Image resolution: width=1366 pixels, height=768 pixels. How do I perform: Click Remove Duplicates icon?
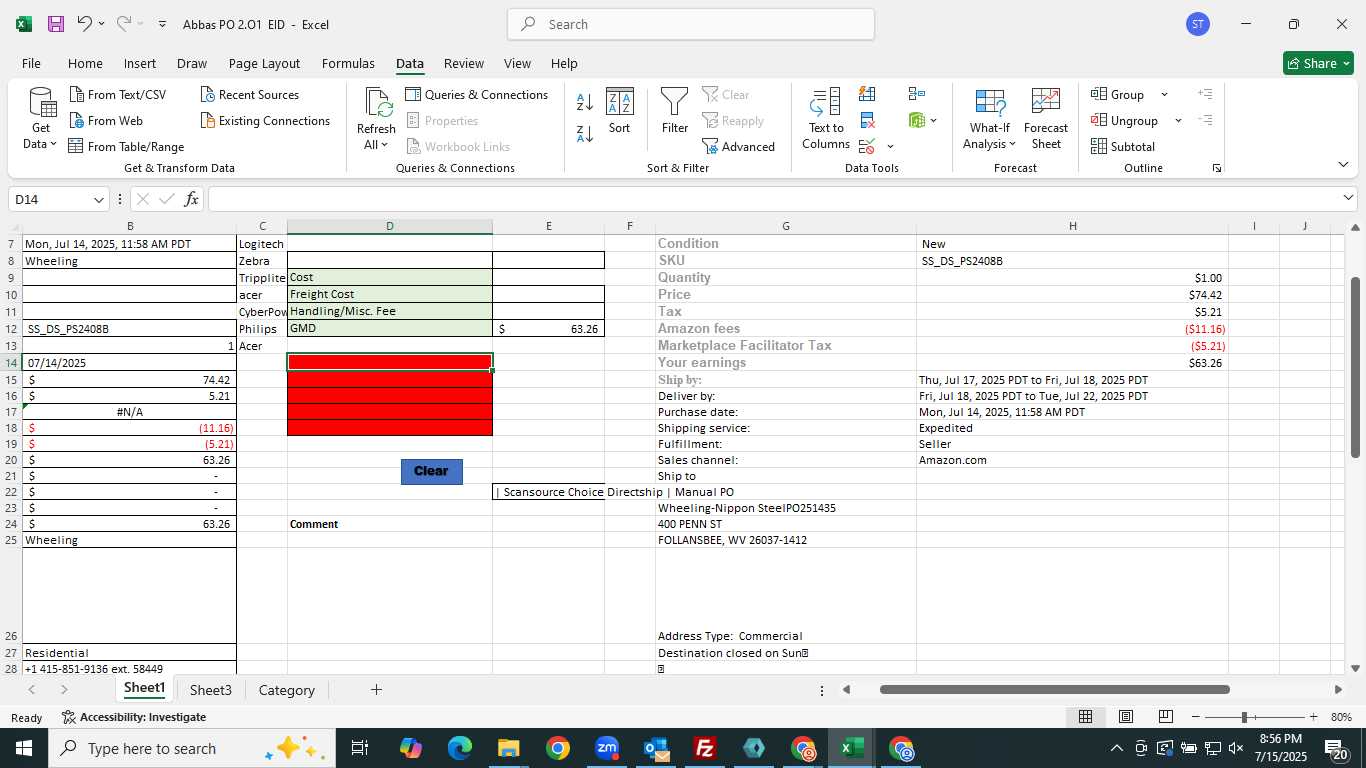pyautogui.click(x=867, y=120)
